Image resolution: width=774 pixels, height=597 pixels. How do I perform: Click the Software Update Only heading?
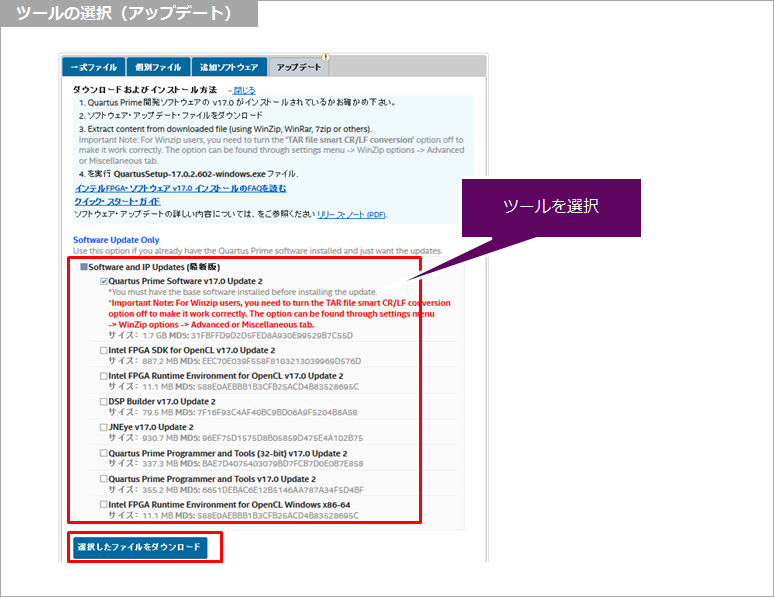click(116, 240)
